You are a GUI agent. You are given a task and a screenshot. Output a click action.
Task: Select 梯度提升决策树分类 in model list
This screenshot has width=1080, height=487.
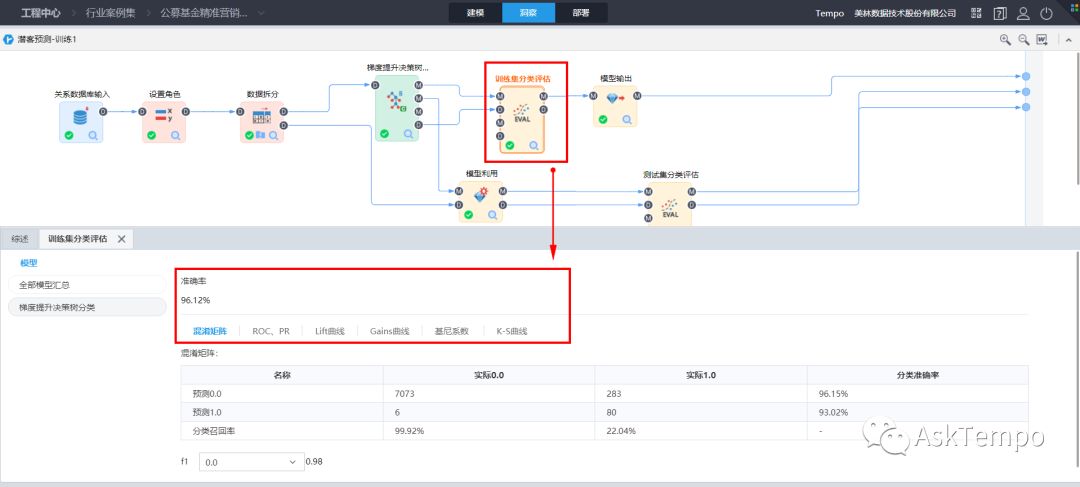[x=87, y=307]
